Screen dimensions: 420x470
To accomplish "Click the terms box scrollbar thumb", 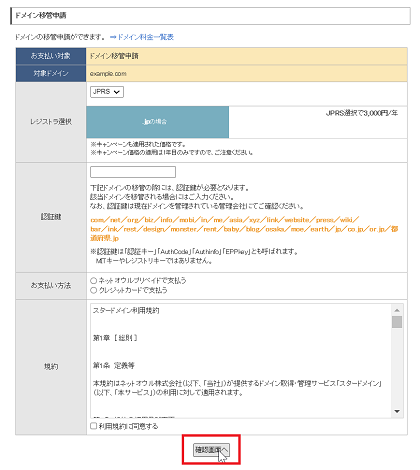I will 397,322.
